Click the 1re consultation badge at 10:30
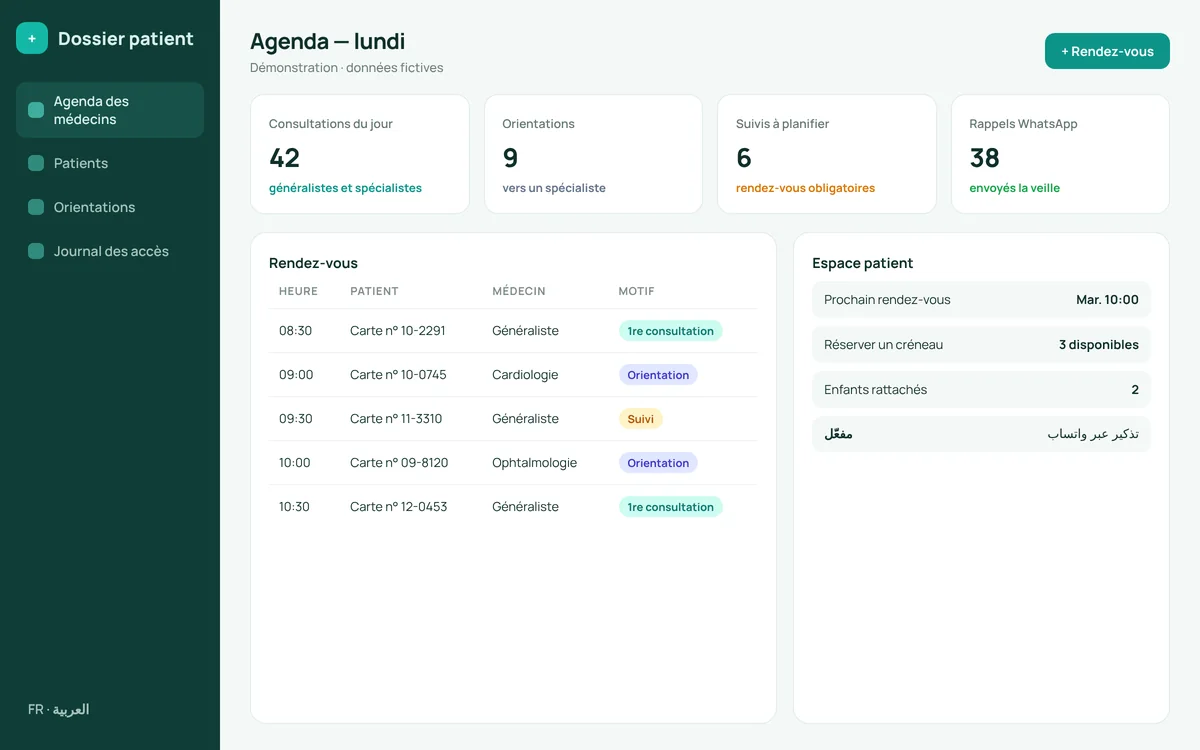 point(670,507)
